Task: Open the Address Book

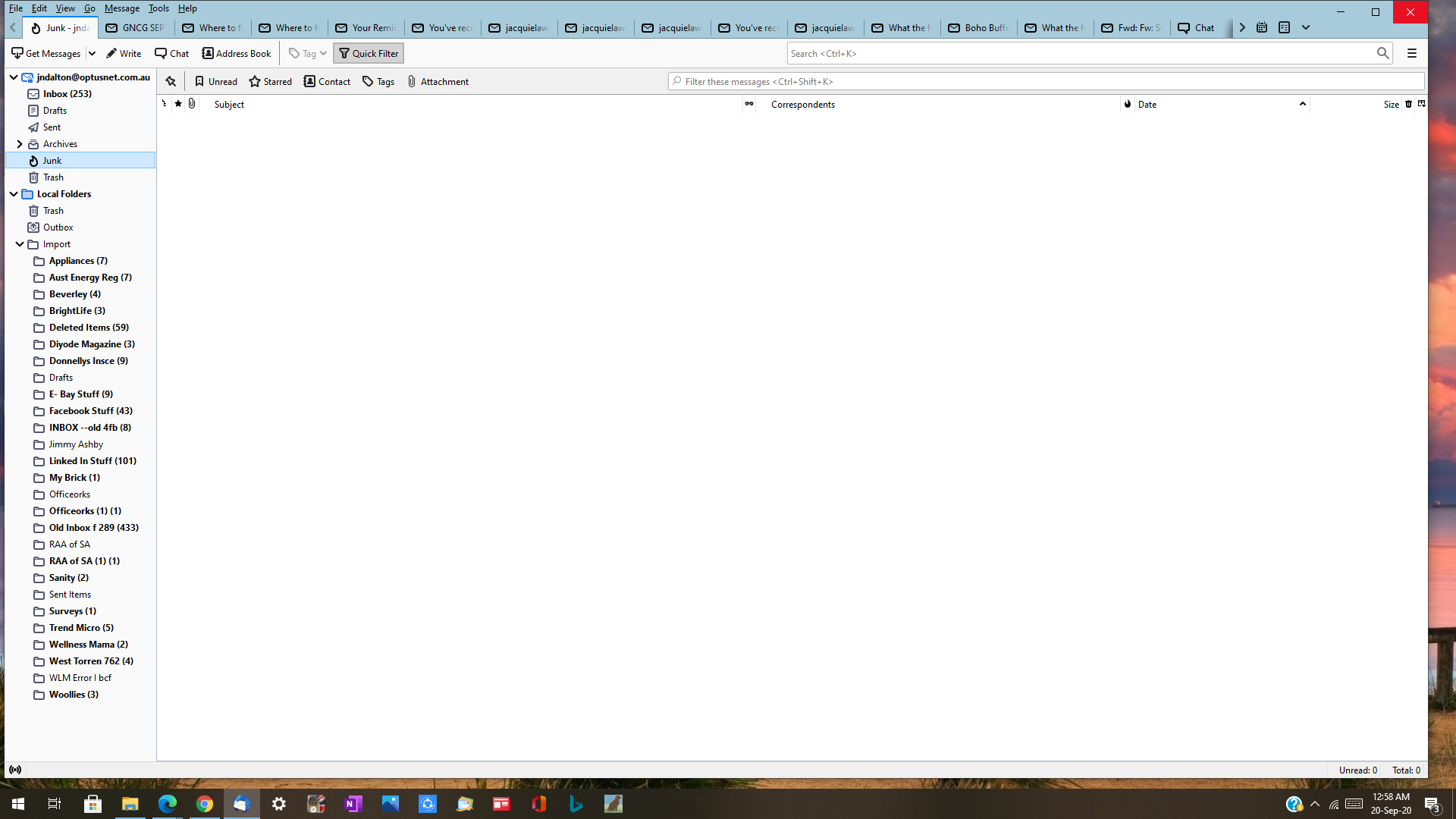Action: (237, 53)
